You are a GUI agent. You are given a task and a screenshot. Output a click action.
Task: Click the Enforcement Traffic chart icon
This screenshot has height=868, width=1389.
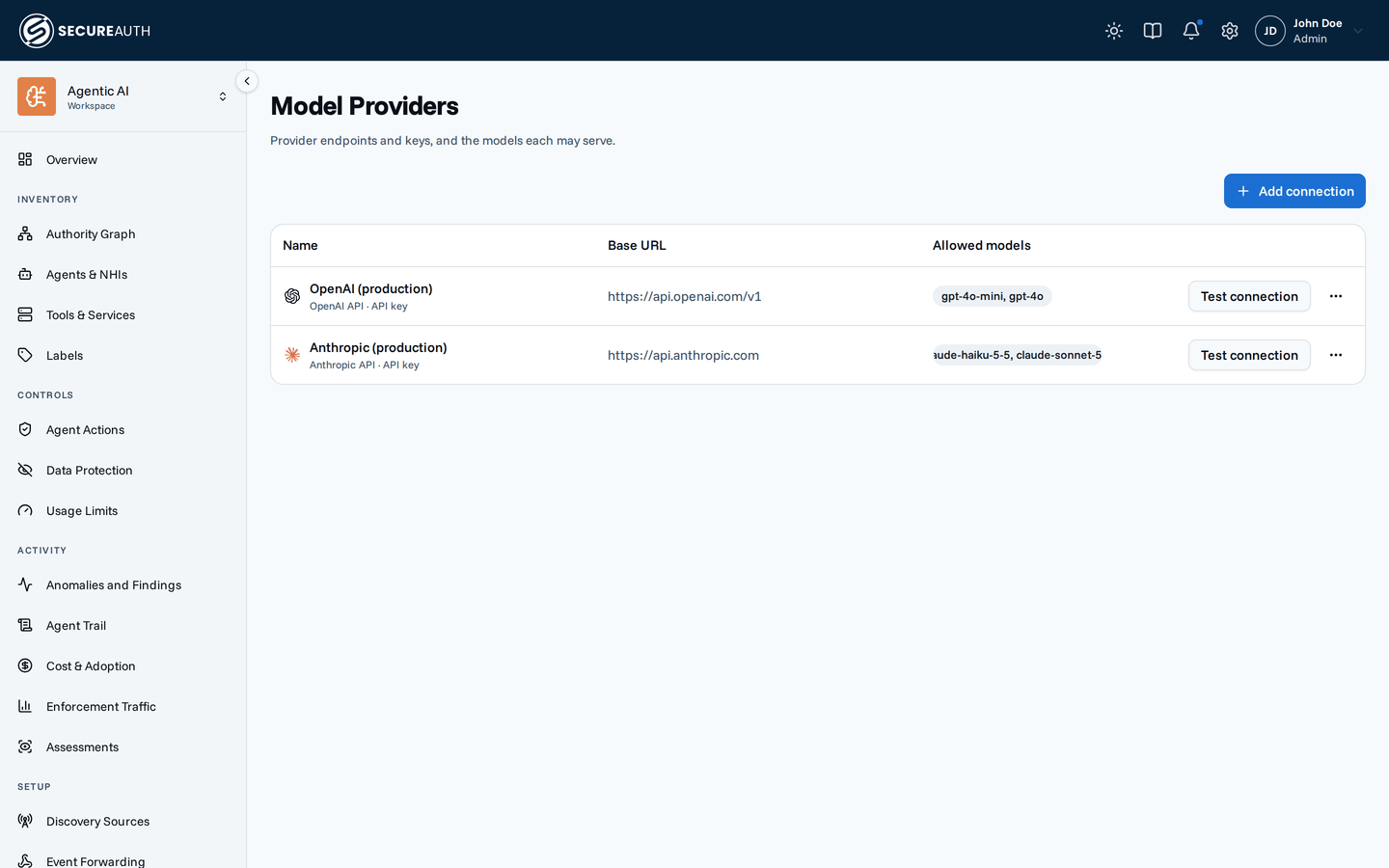click(25, 707)
